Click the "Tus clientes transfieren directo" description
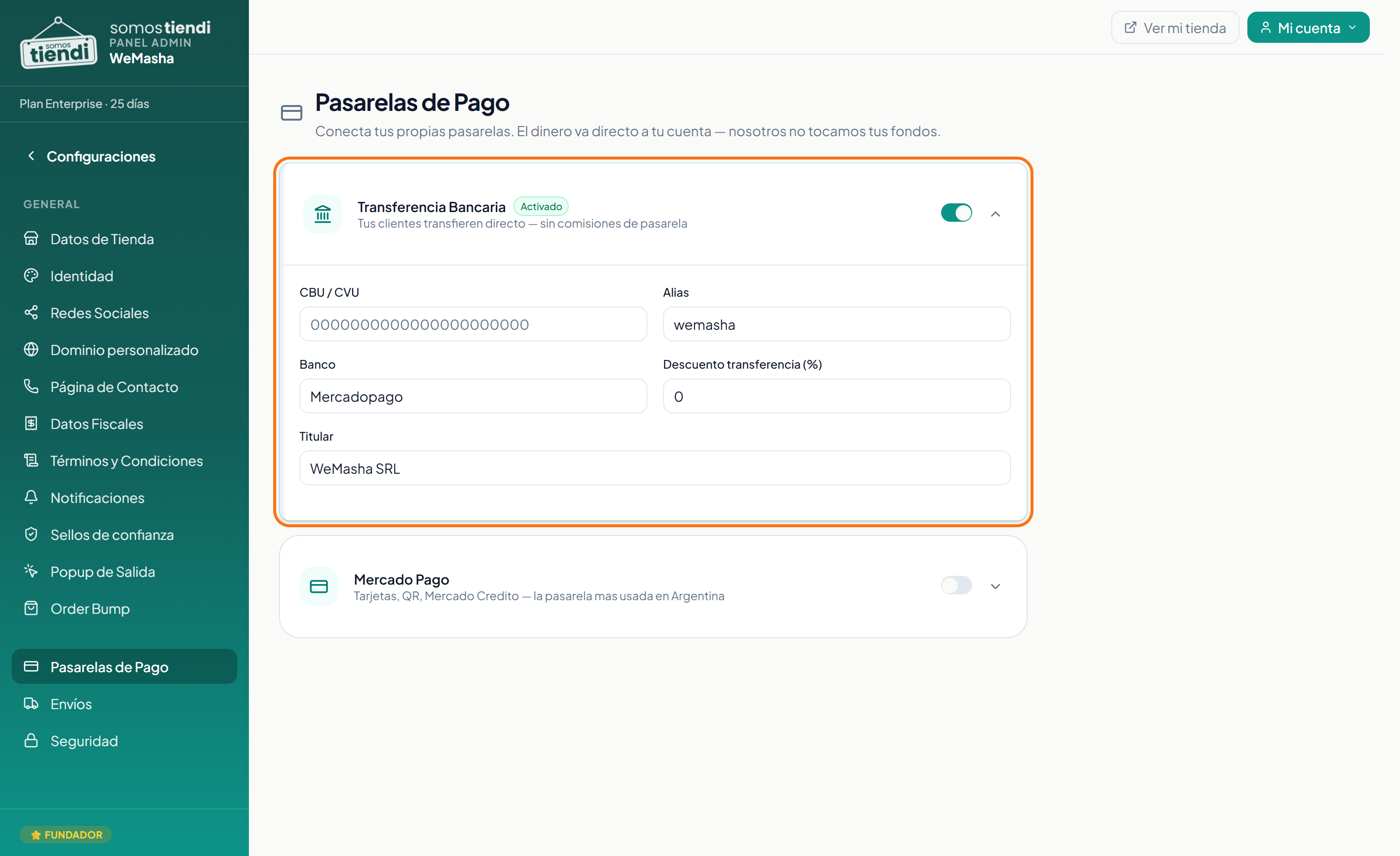The width and height of the screenshot is (1400, 856). 522,223
